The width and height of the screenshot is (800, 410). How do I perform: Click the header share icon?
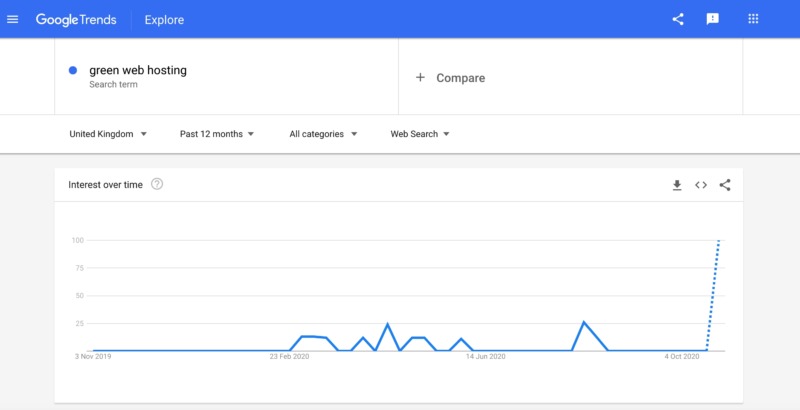(678, 19)
